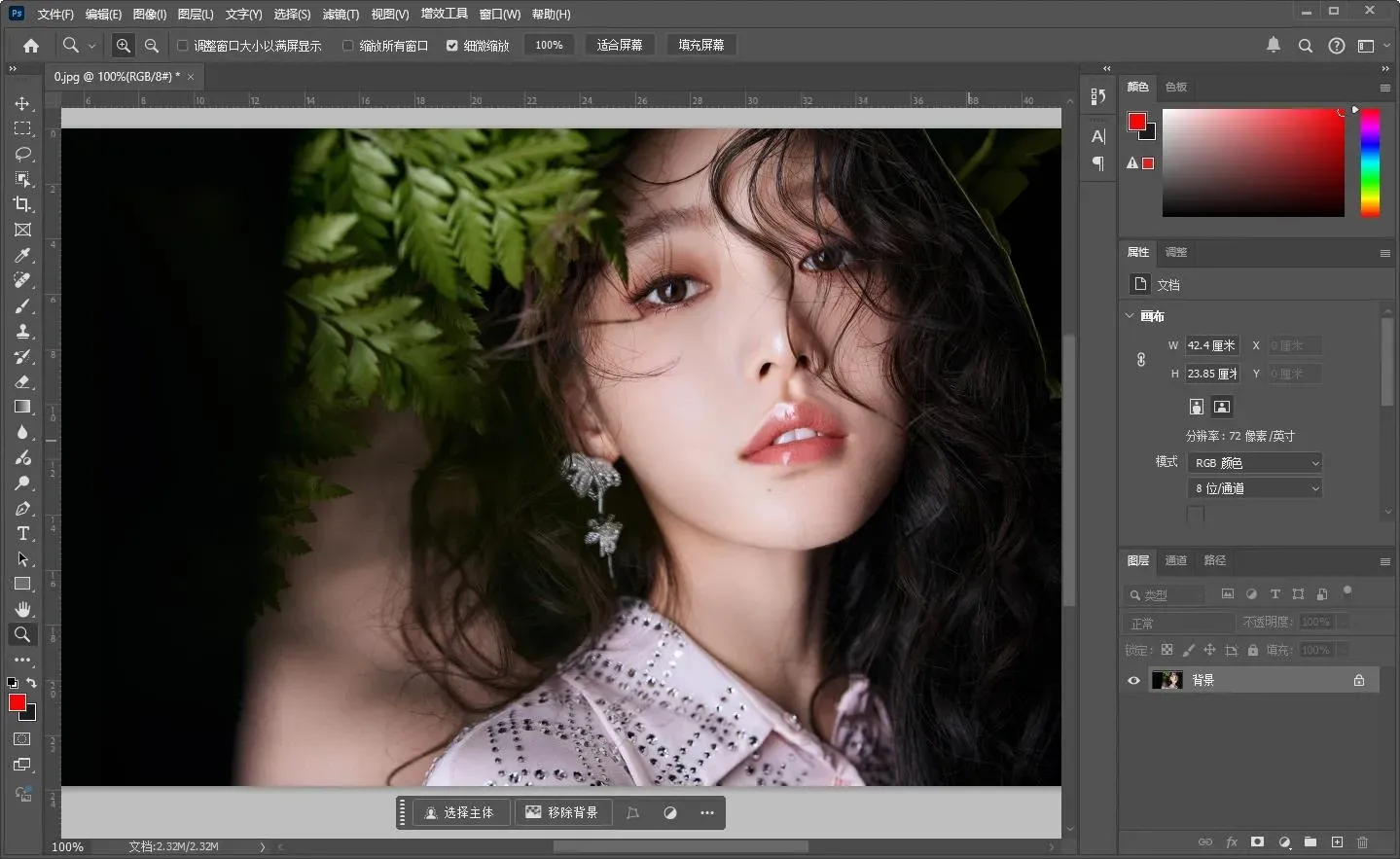Click the zoom out magnifier icon
The image size is (1400, 859).
[x=152, y=46]
